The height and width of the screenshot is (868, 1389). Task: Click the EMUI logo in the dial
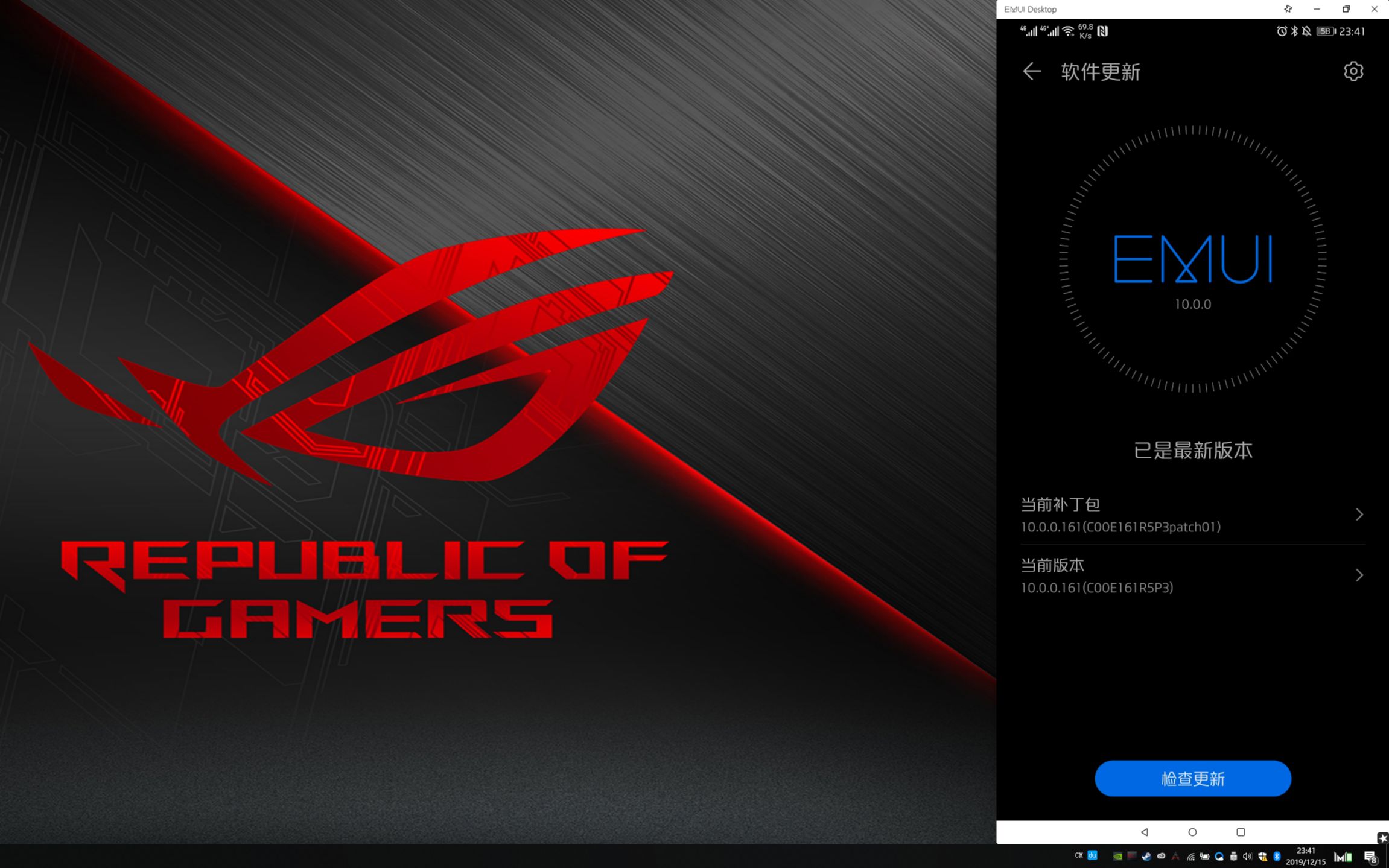tap(1193, 259)
